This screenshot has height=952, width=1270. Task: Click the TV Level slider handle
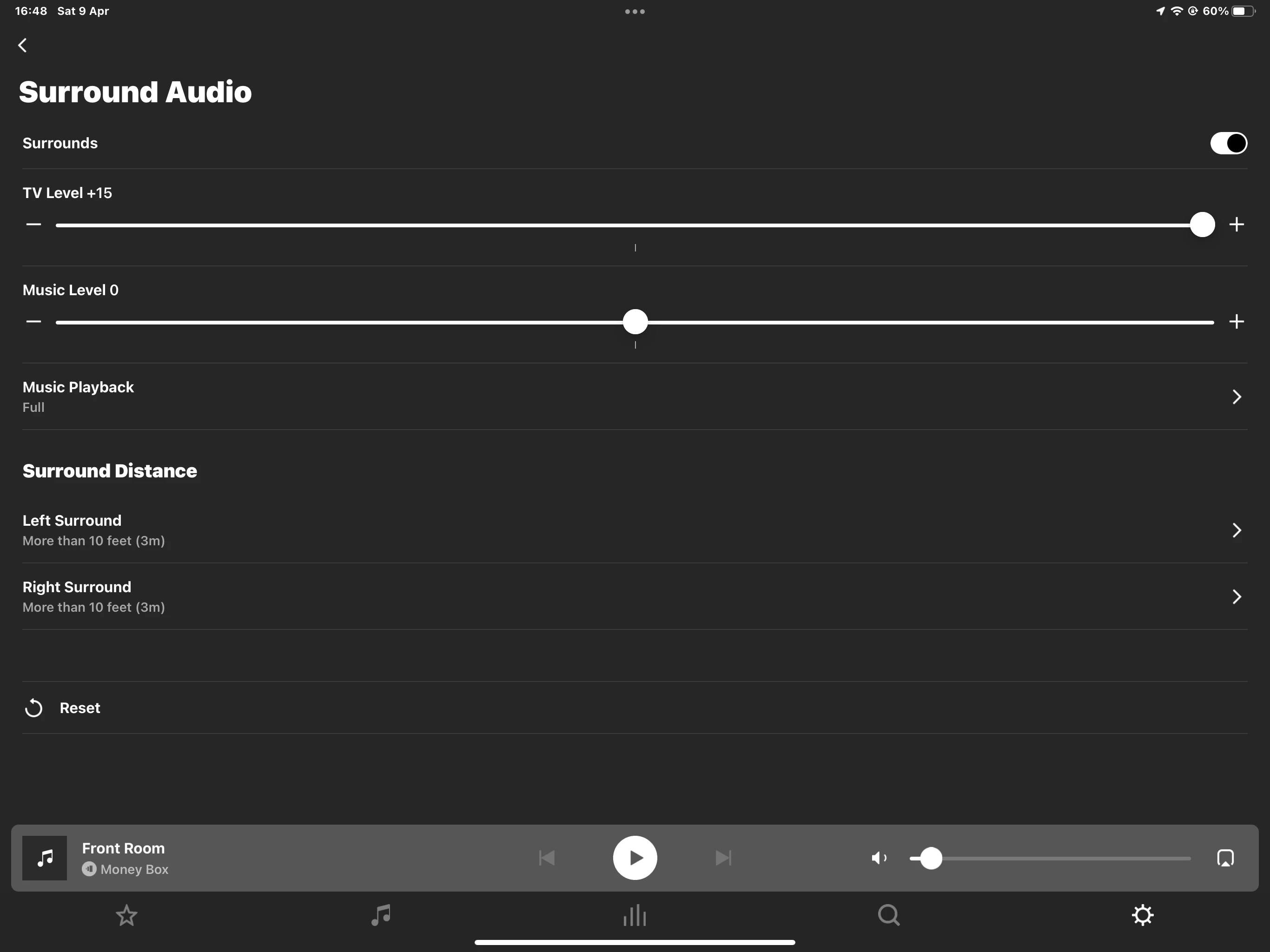(1202, 225)
